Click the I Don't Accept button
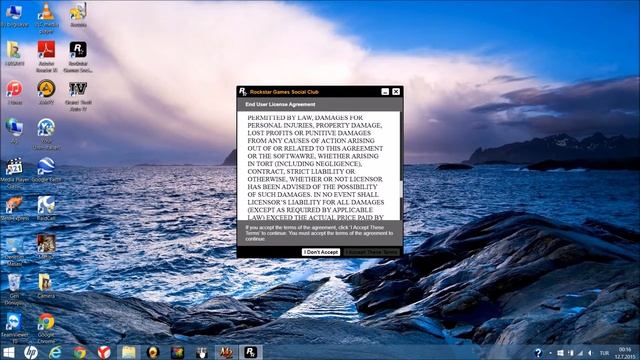The height and width of the screenshot is (360, 640). coord(321,252)
